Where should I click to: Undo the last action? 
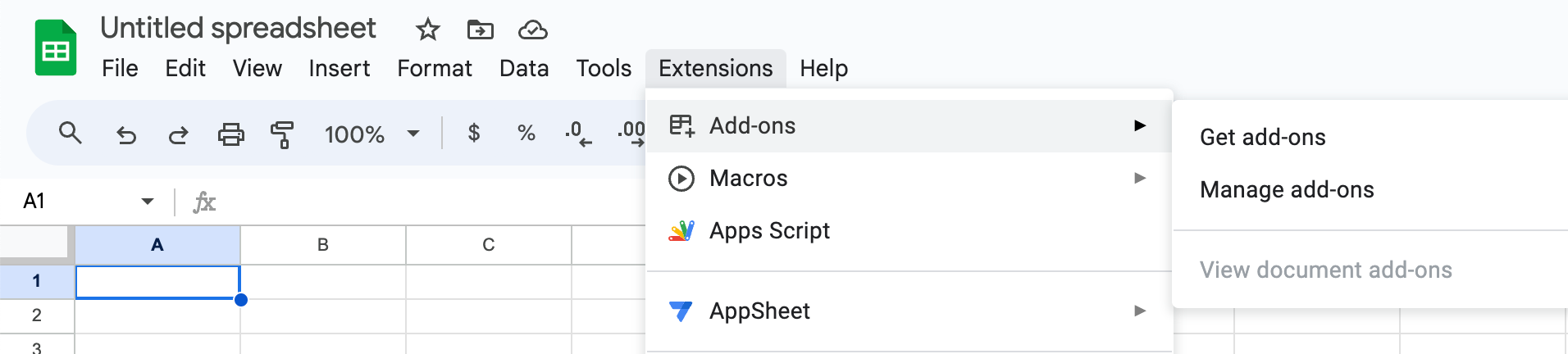pyautogui.click(x=125, y=134)
